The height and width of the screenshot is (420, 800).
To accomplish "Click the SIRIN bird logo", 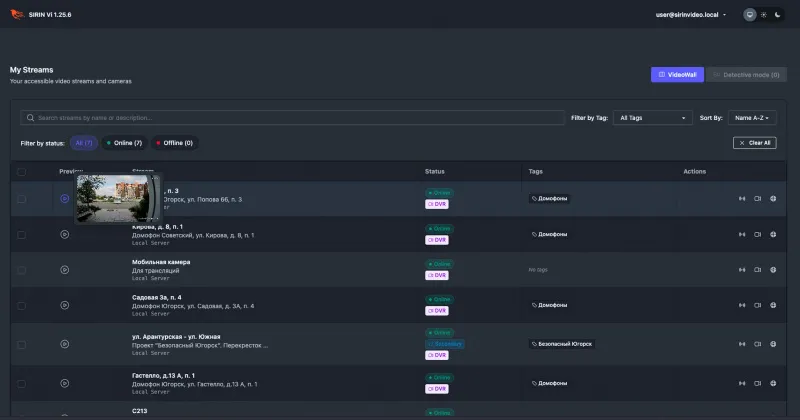I will click(17, 14).
